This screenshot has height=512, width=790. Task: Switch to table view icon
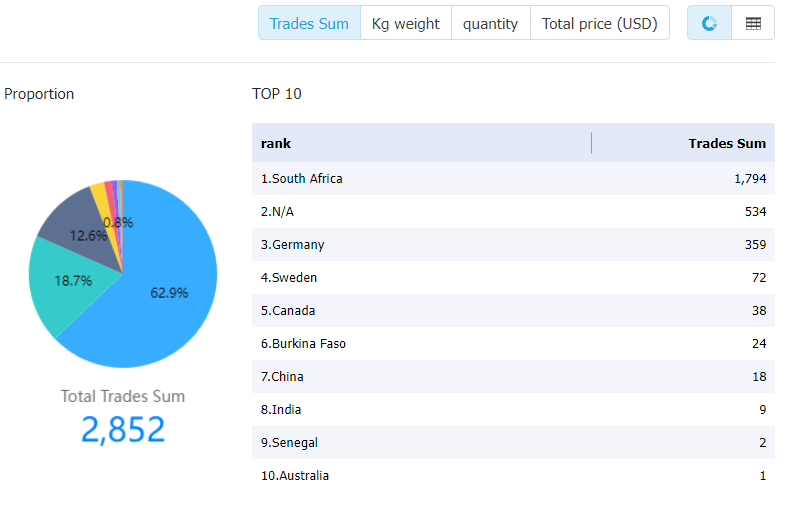[x=753, y=23]
